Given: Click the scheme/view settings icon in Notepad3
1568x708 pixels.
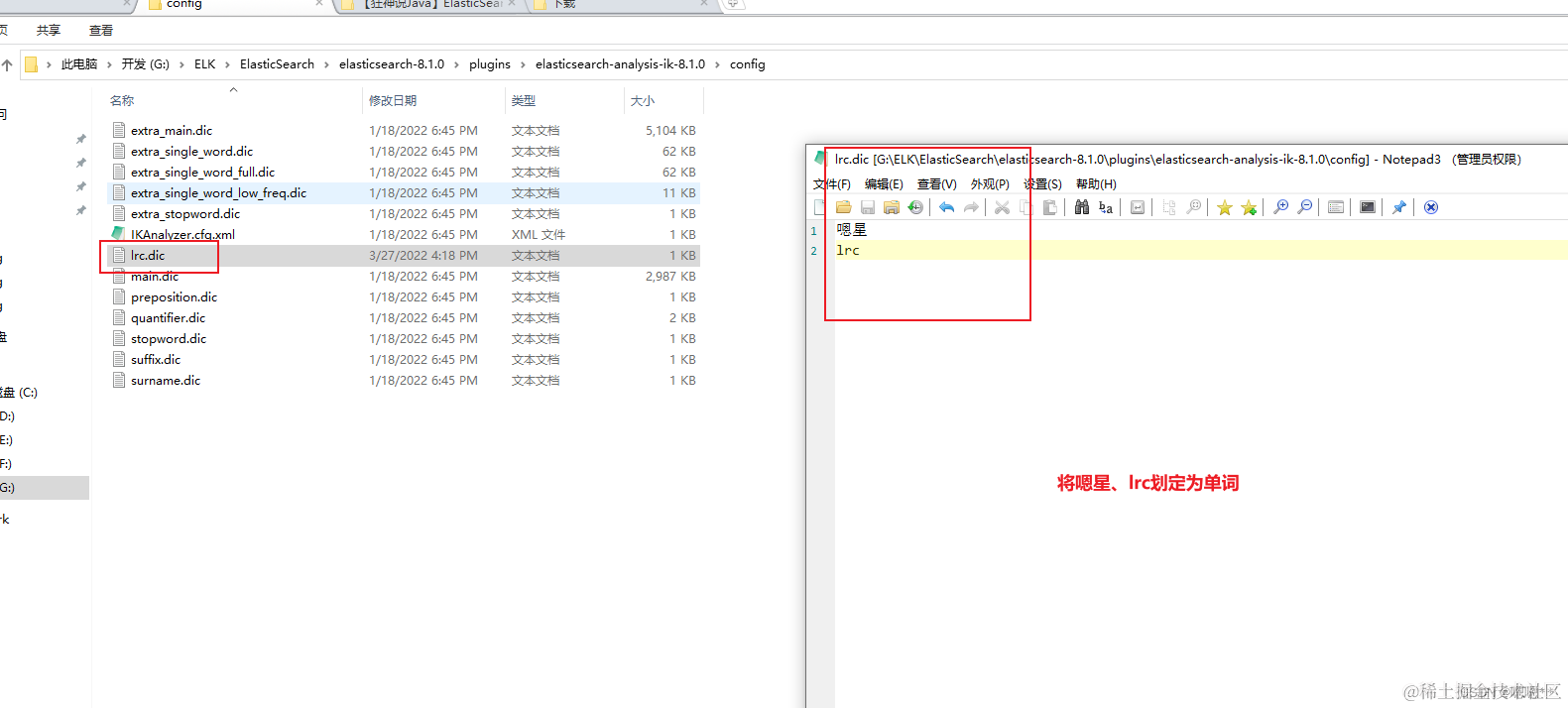Looking at the screenshot, I should tap(1336, 207).
